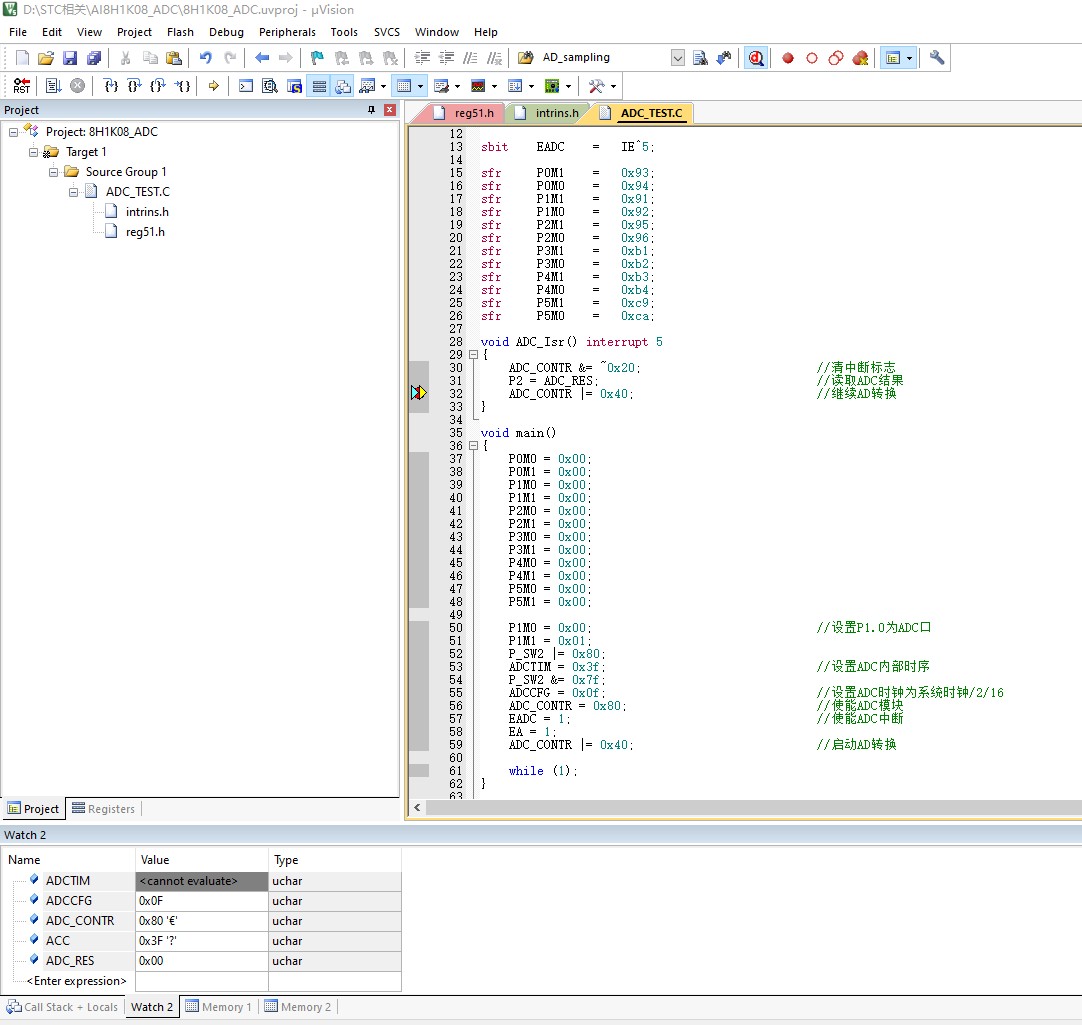
Task: Click the New file icon
Action: coord(22,58)
